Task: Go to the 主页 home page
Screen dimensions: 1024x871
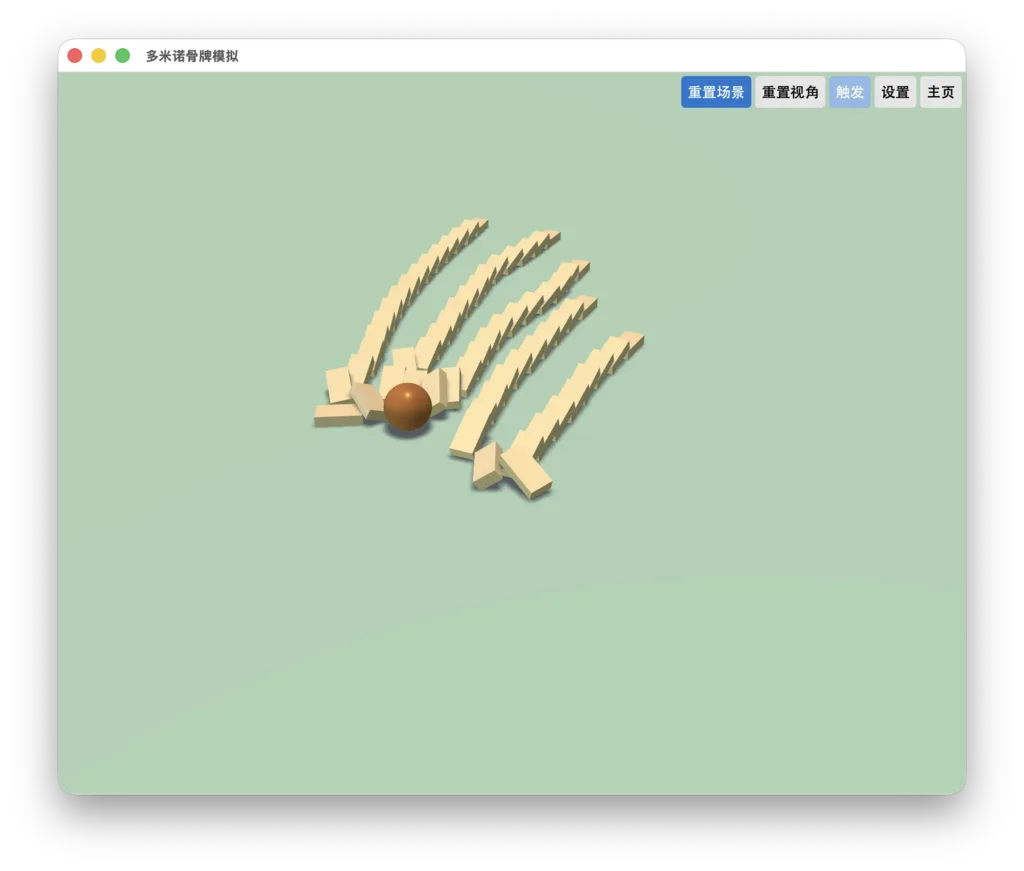Action: [940, 92]
